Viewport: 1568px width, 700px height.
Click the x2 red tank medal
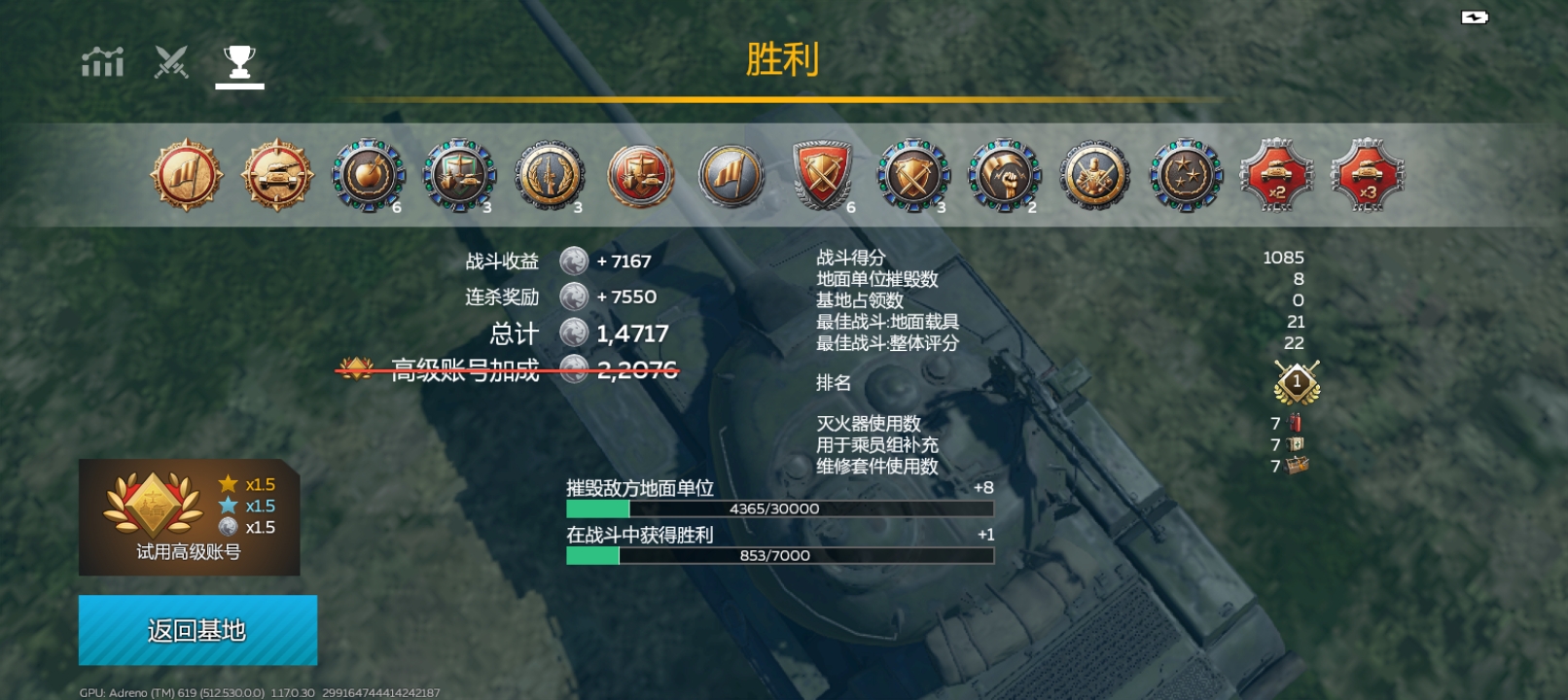click(1276, 176)
